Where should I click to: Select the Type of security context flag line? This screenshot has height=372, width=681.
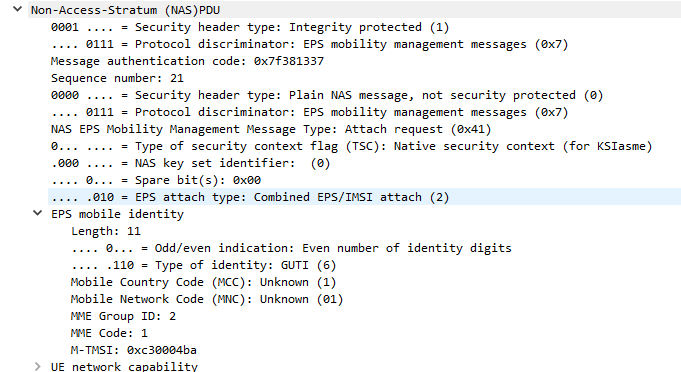click(x=351, y=146)
